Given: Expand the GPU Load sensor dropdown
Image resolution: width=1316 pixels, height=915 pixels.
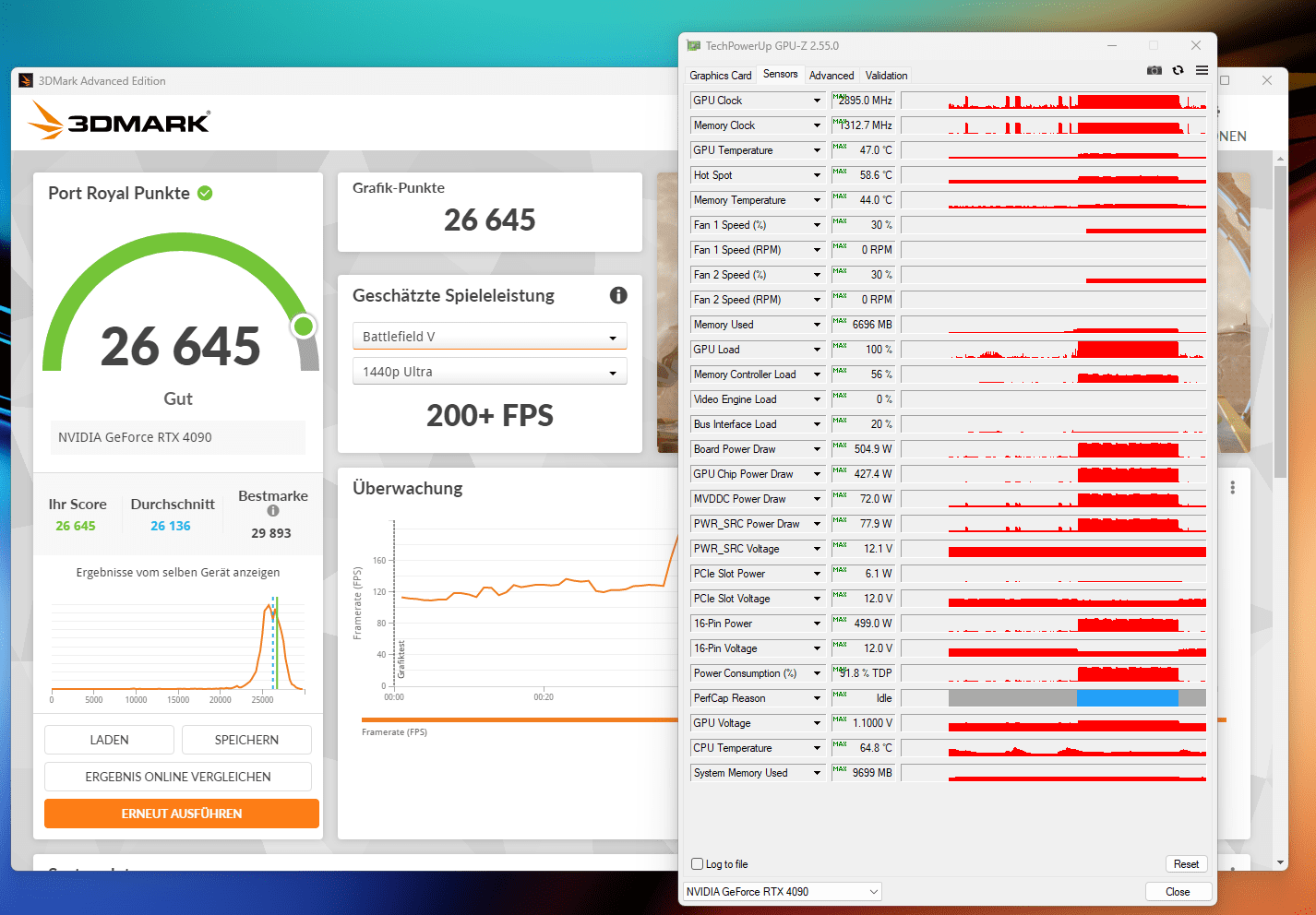Looking at the screenshot, I should pos(817,350).
